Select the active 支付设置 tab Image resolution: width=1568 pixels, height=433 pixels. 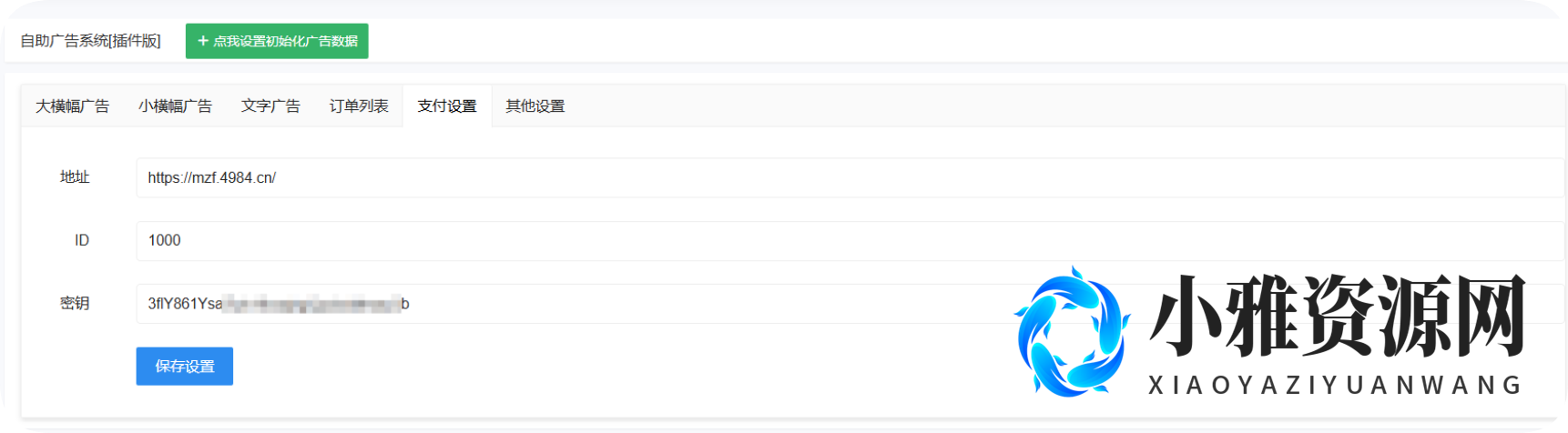click(447, 106)
